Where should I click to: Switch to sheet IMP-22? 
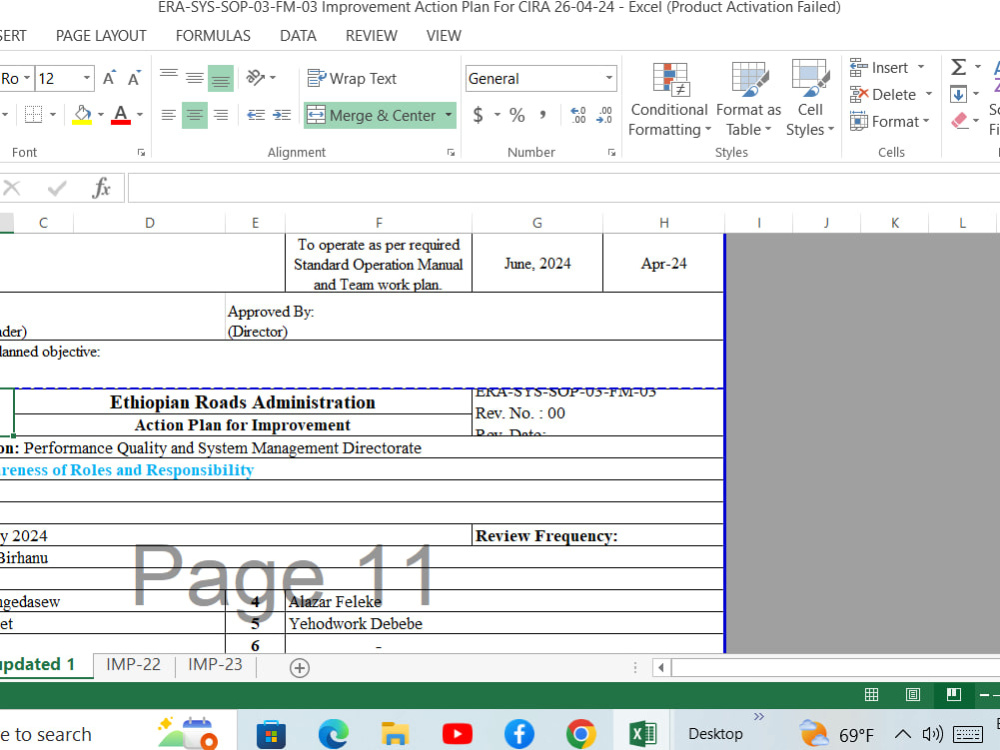click(133, 665)
